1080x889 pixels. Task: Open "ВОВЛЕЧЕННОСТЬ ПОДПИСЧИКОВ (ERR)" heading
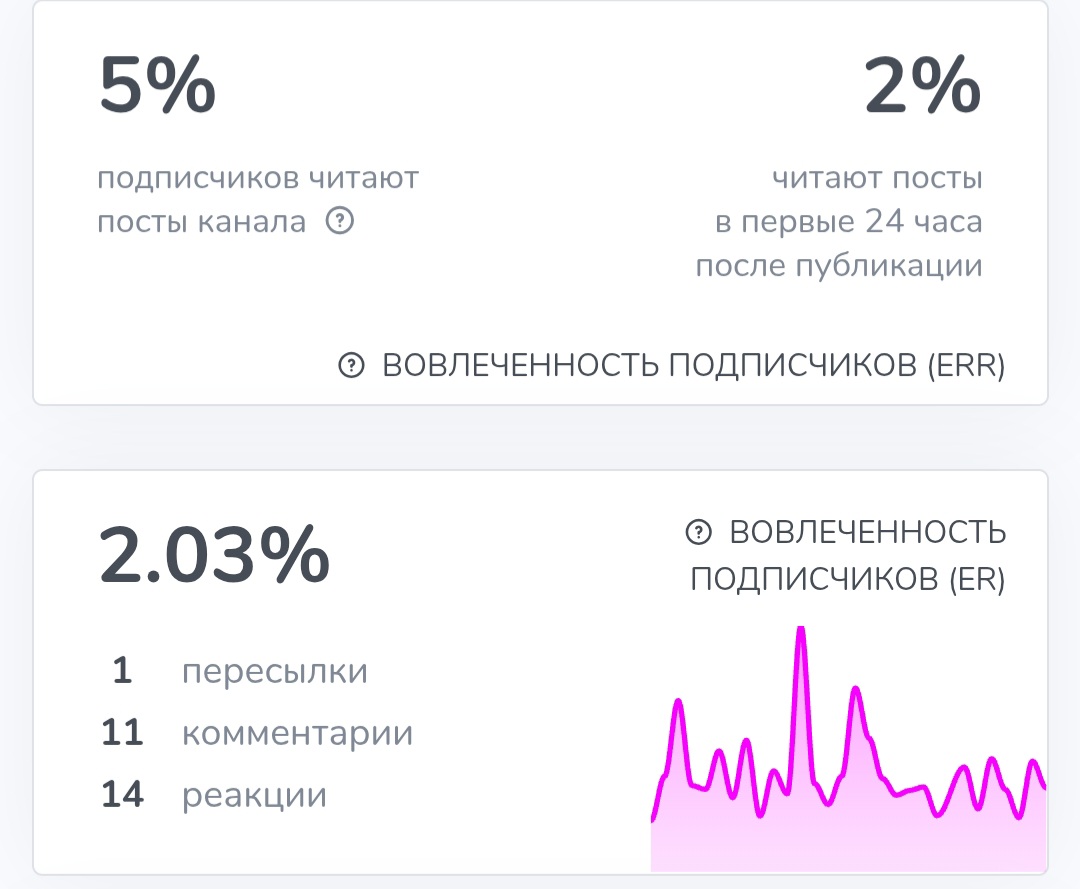pos(693,367)
